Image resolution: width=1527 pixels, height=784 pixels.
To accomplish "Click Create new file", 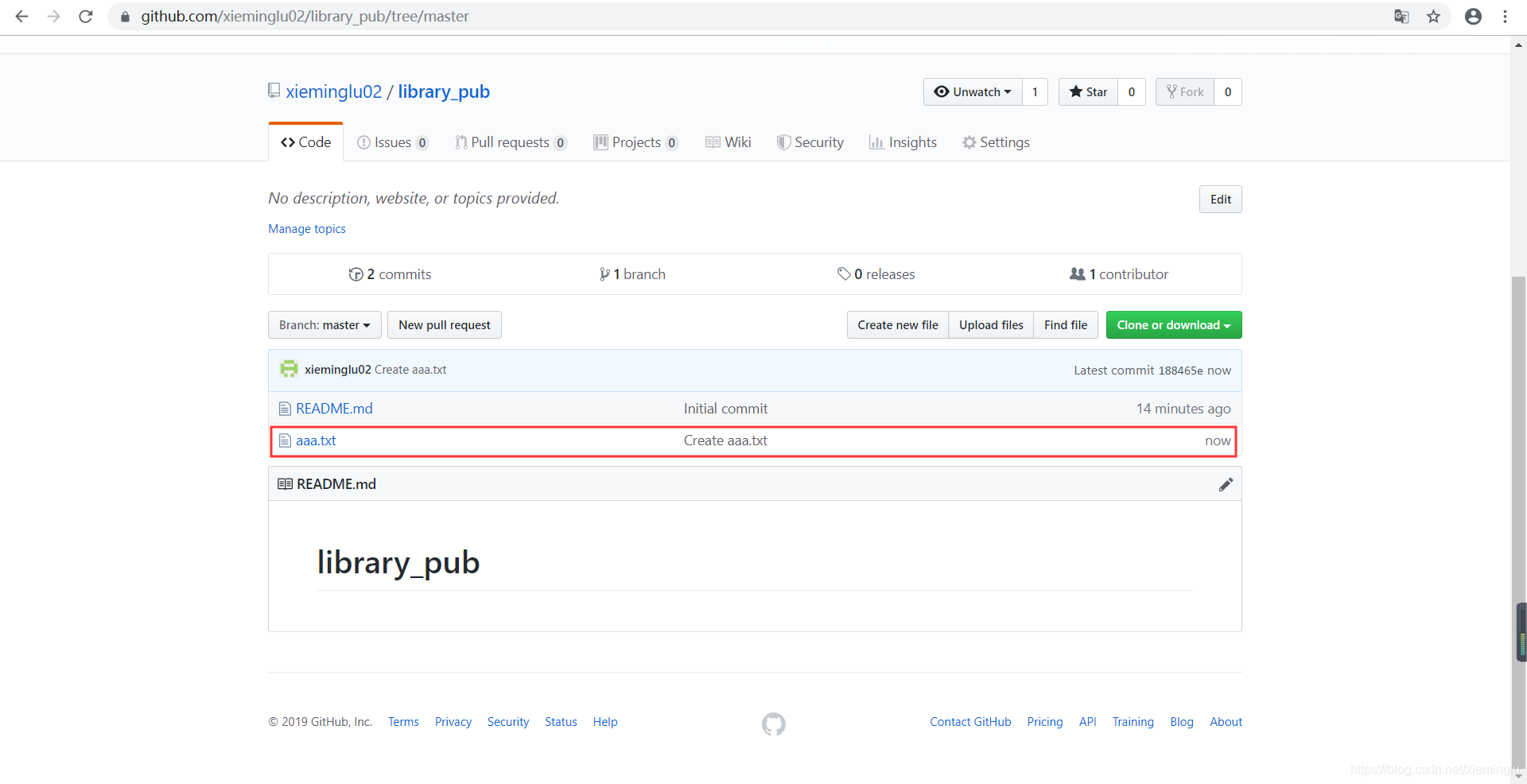I will tap(898, 325).
